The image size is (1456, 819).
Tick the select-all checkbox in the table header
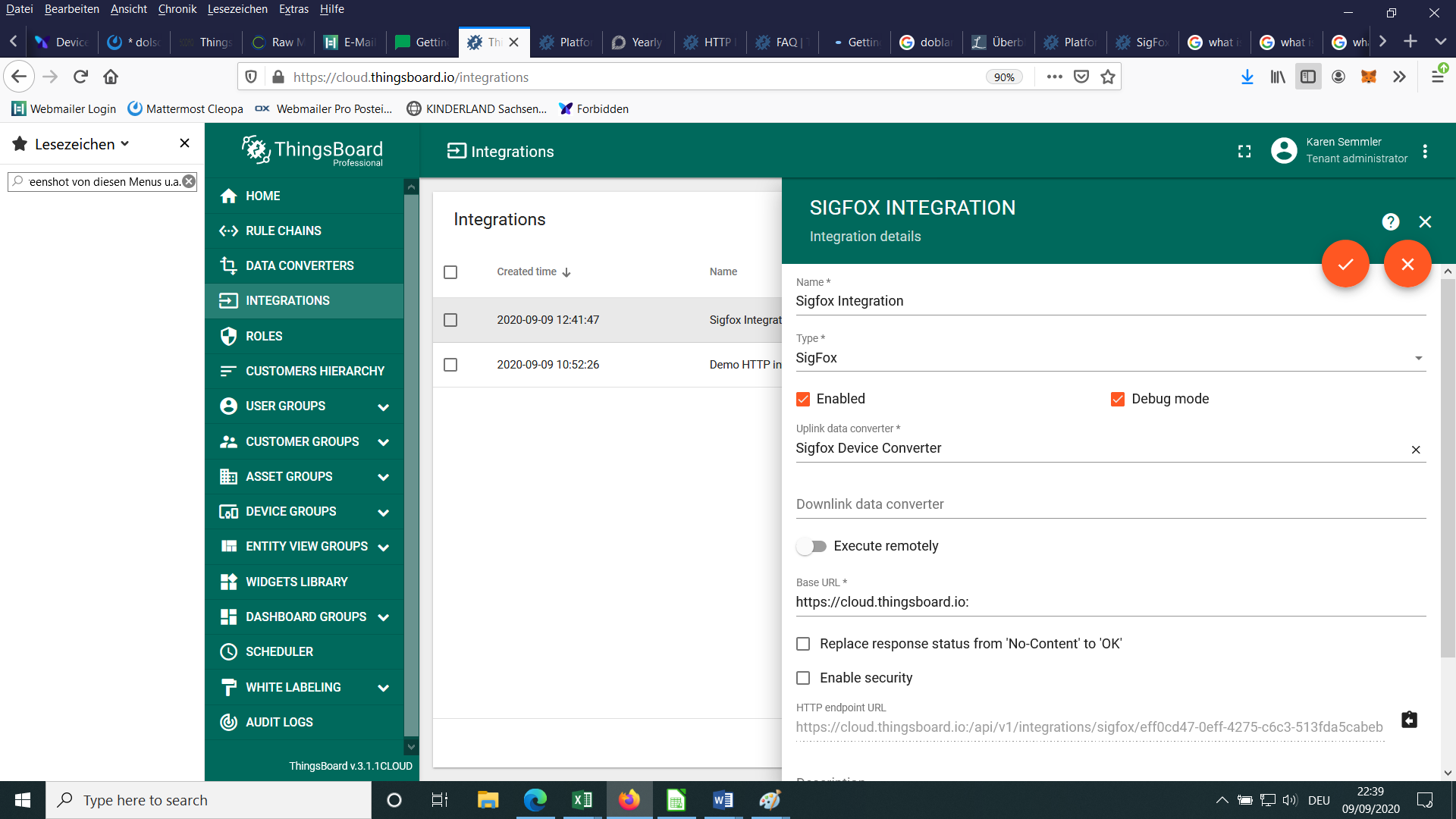point(450,272)
